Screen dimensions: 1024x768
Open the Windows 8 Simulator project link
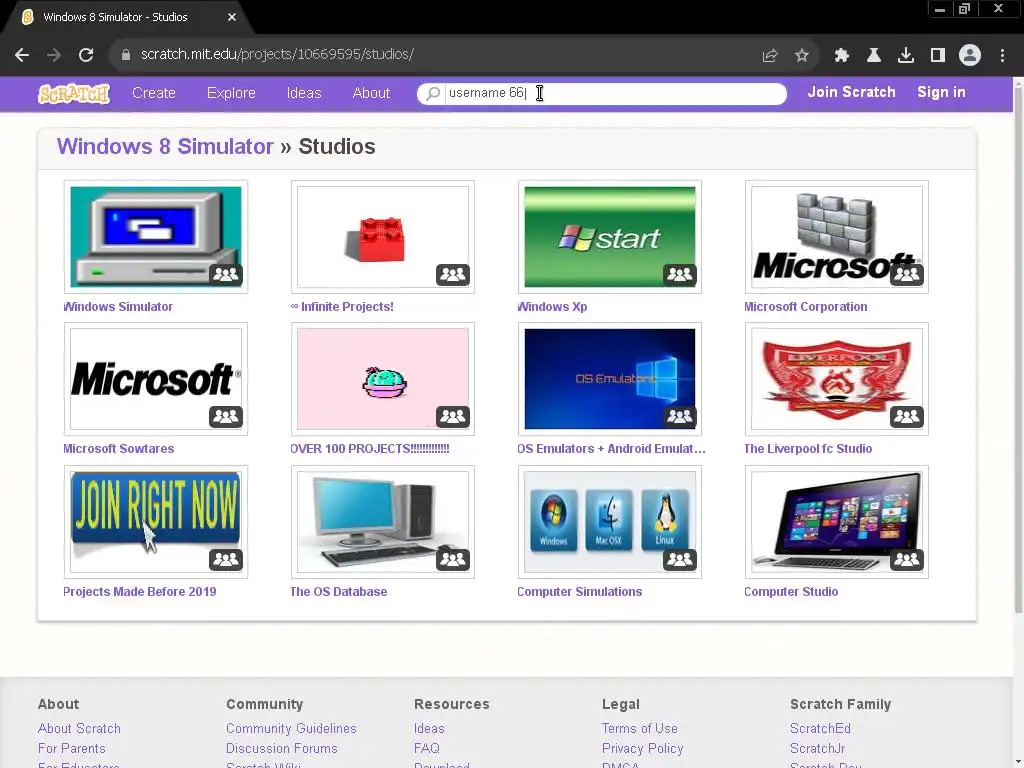pyautogui.click(x=165, y=146)
